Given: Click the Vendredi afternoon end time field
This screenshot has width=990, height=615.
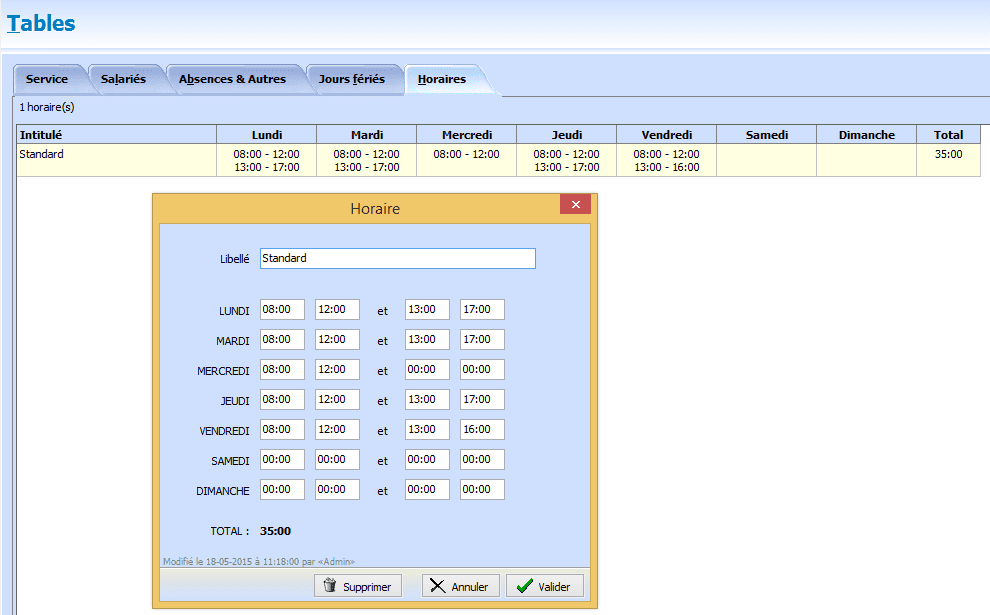Looking at the screenshot, I should 482,430.
